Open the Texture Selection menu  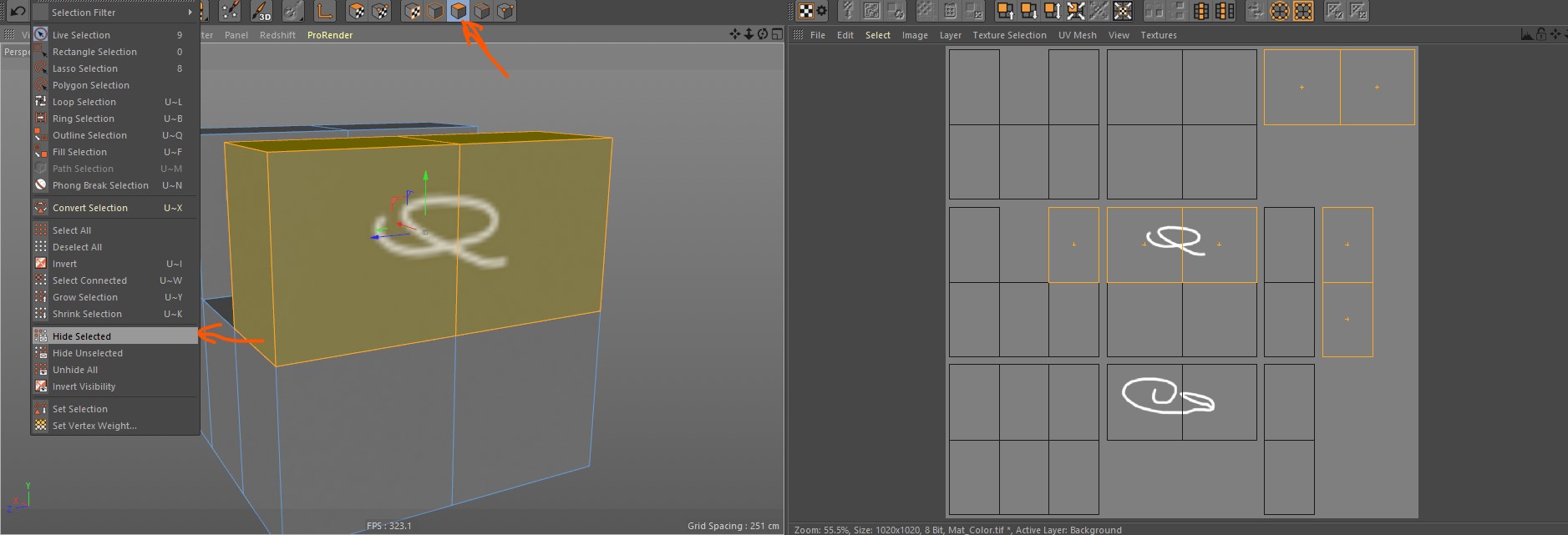(1009, 35)
